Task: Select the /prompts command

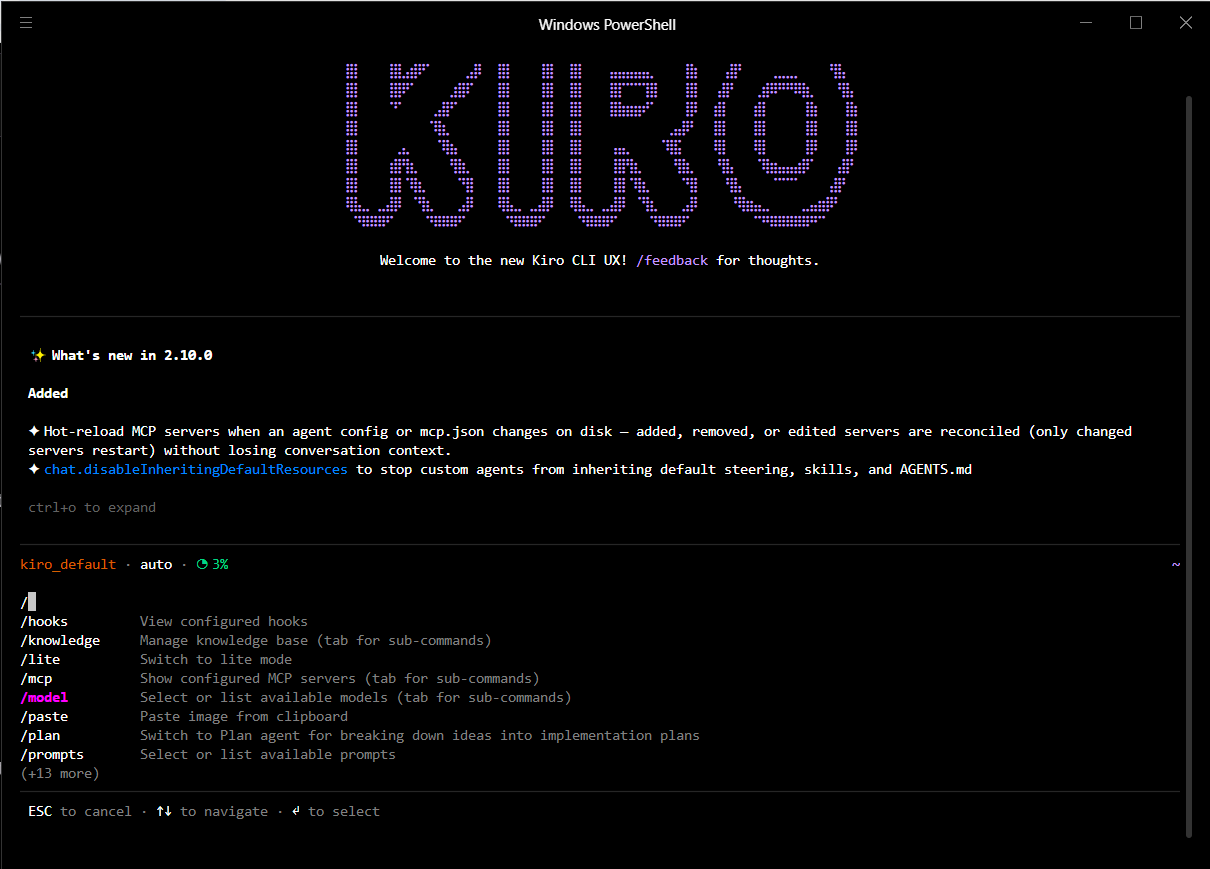Action: click(x=52, y=755)
